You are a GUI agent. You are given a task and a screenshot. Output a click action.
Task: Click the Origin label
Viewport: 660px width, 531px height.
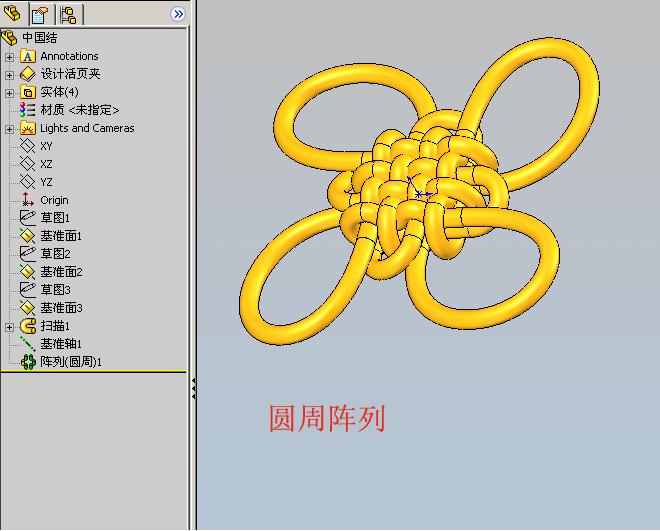click(54, 201)
